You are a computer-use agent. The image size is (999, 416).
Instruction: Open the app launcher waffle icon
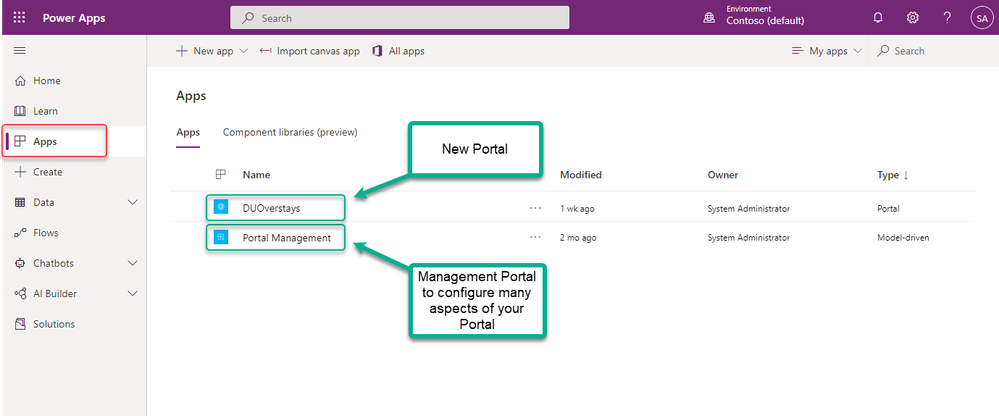[x=19, y=18]
